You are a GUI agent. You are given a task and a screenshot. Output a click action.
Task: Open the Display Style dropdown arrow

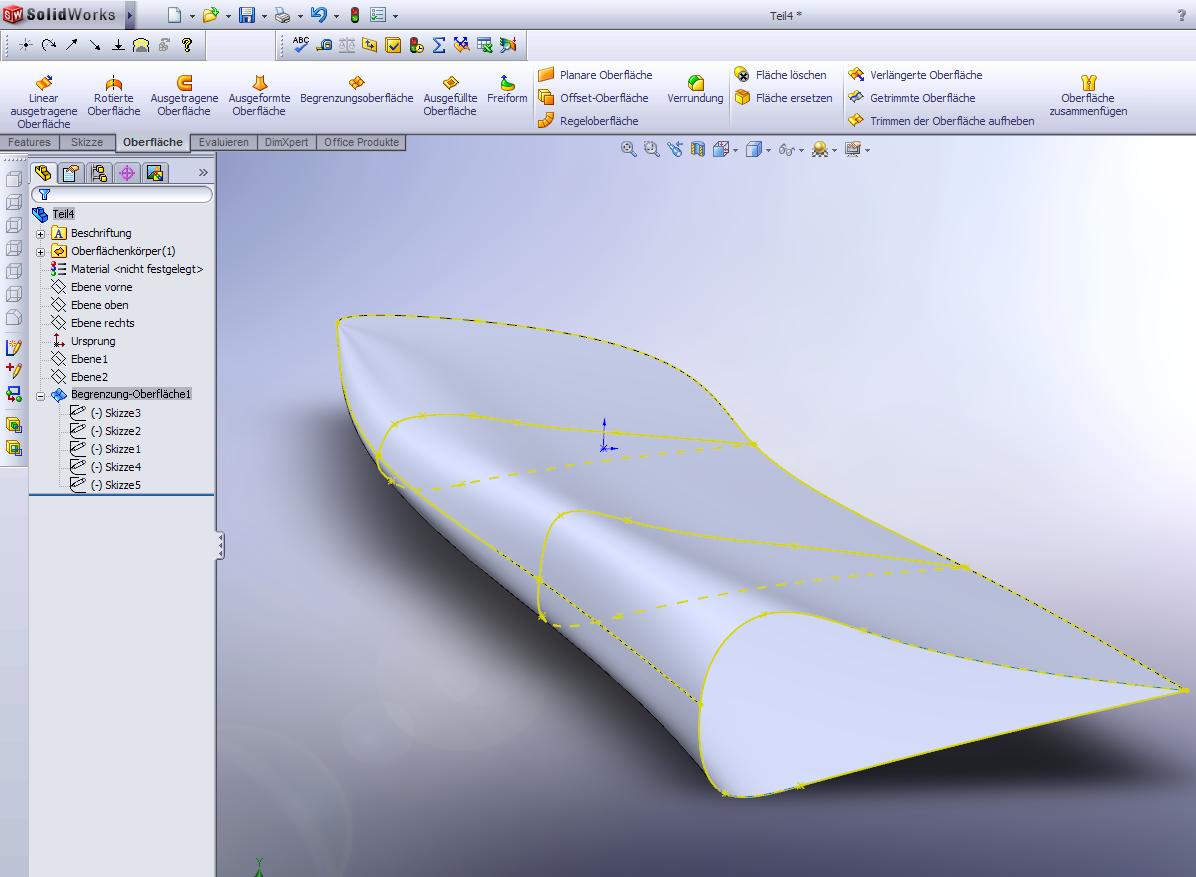[768, 150]
